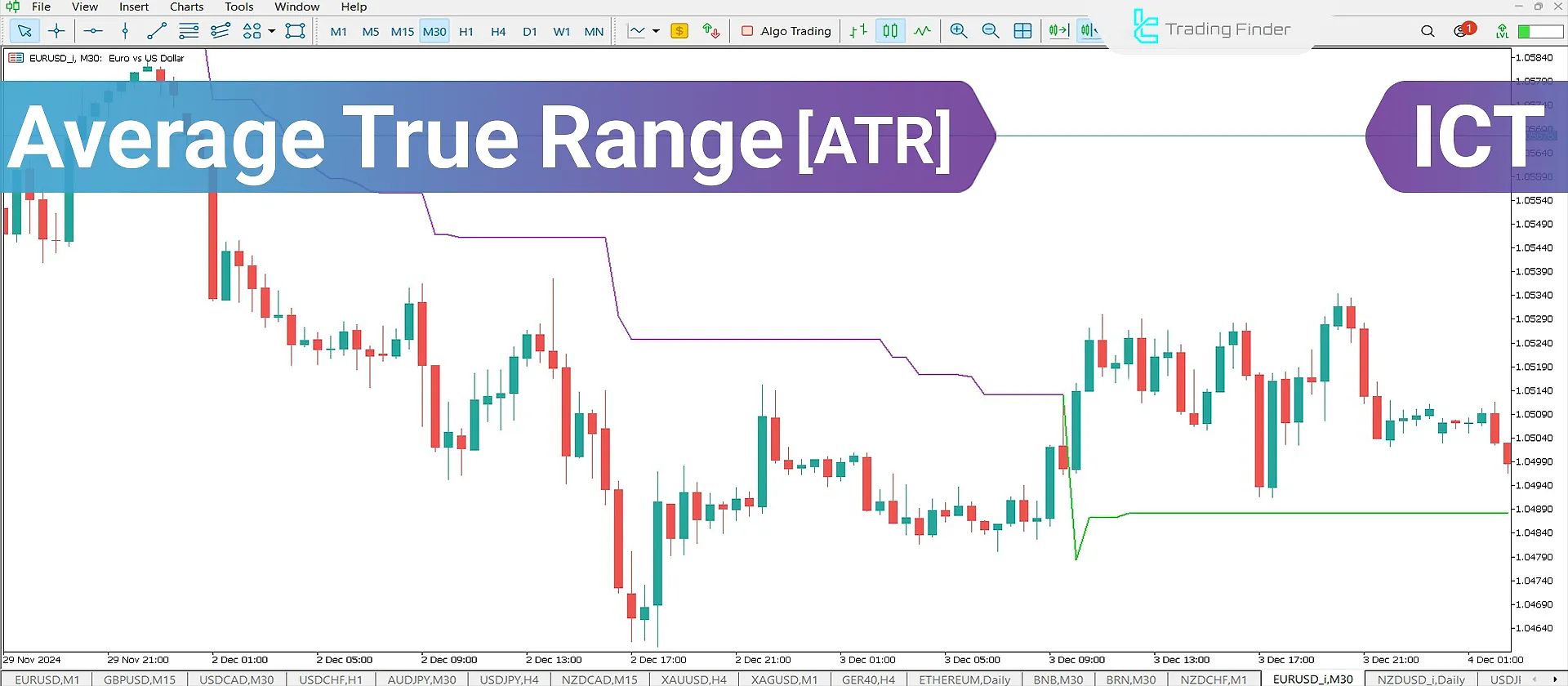
Task: Zoom out of the chart
Action: coord(991,31)
